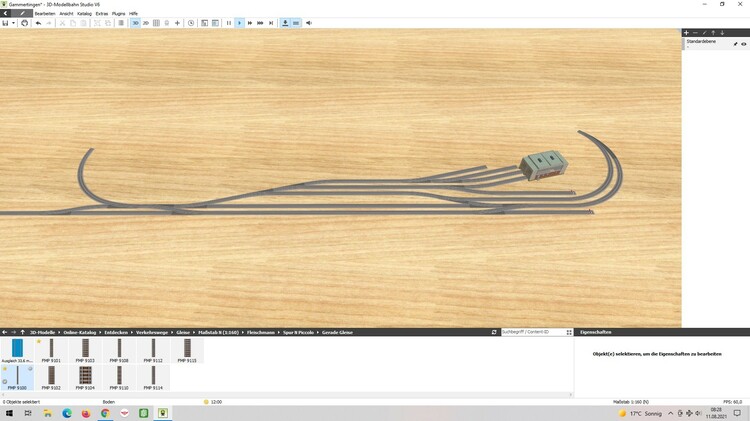This screenshot has height=421, width=750.
Task: Open the Windows Start menu
Action: point(9,413)
